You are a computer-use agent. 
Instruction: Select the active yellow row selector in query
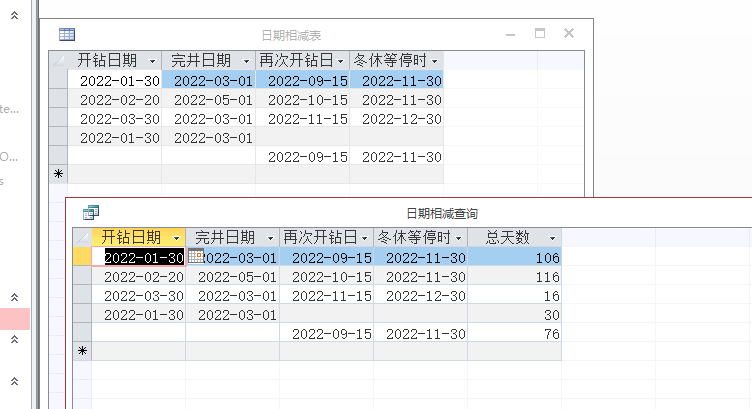point(82,257)
